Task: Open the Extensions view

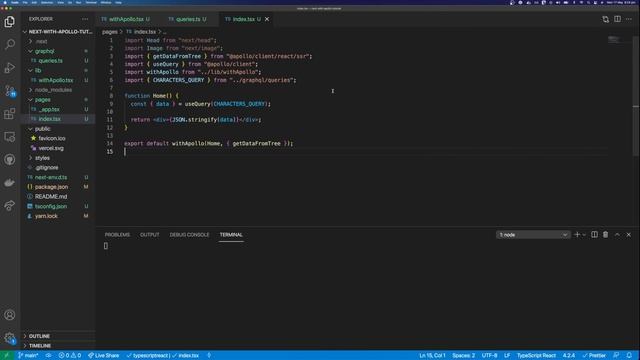Action: pos(9,113)
